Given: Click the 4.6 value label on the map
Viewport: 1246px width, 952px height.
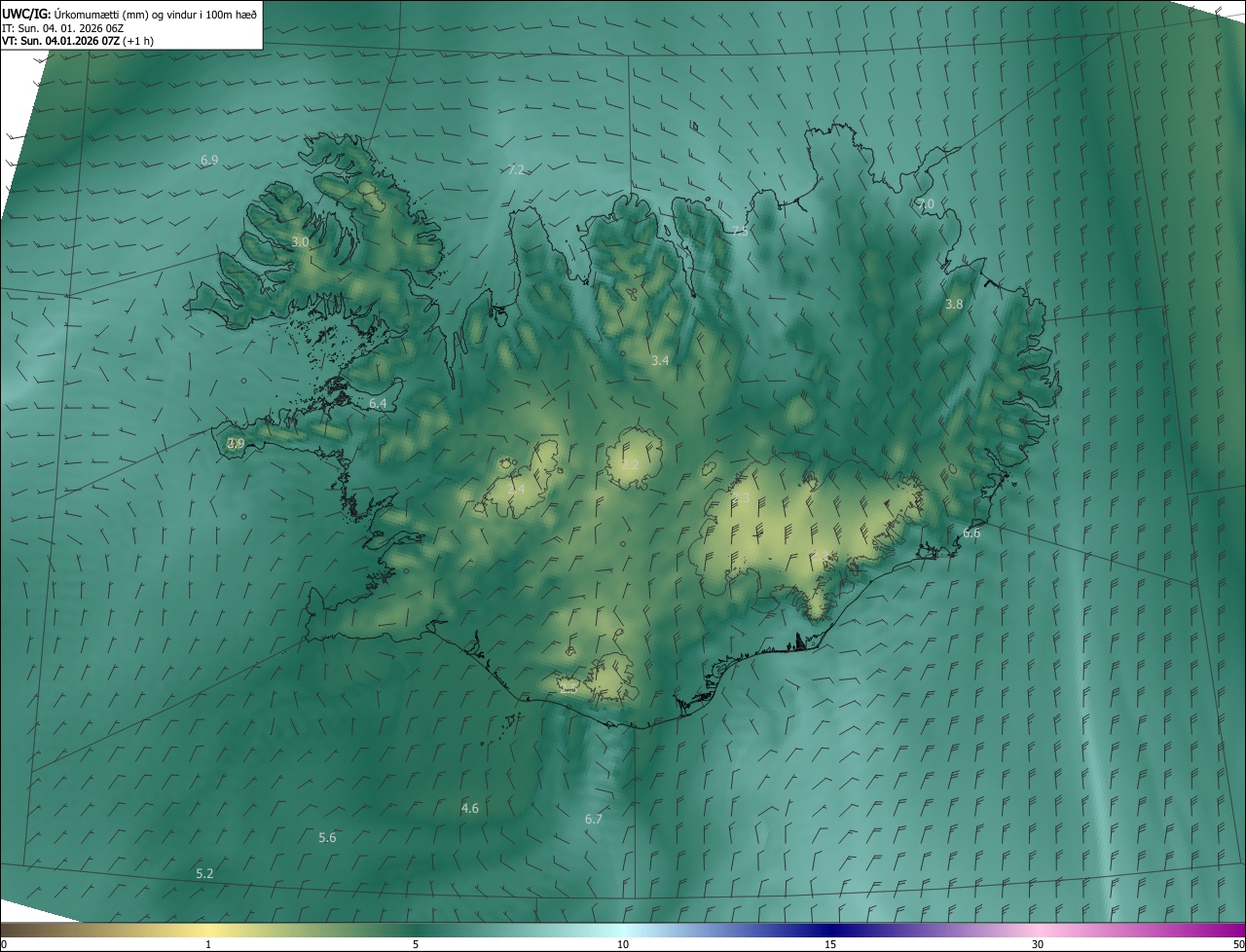Looking at the screenshot, I should click(469, 809).
